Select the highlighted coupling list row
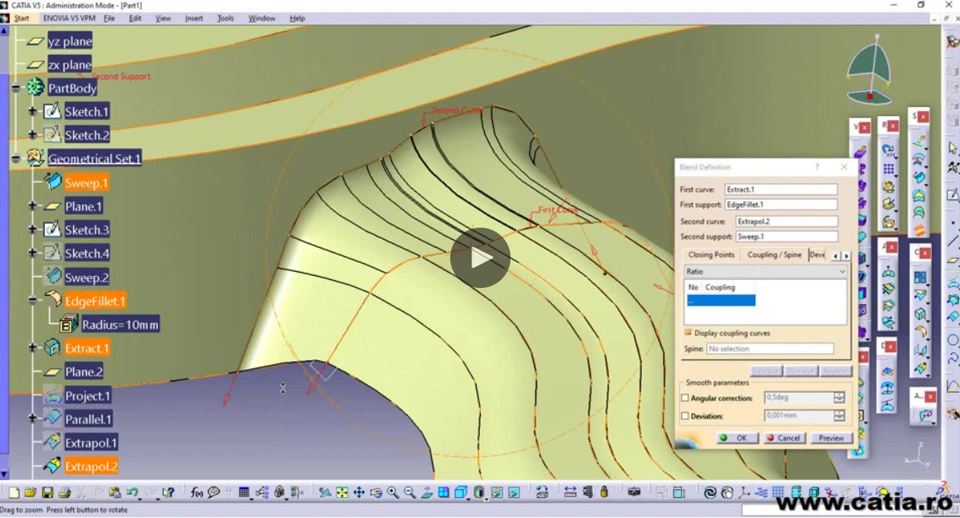This screenshot has width=960, height=518. [721, 300]
